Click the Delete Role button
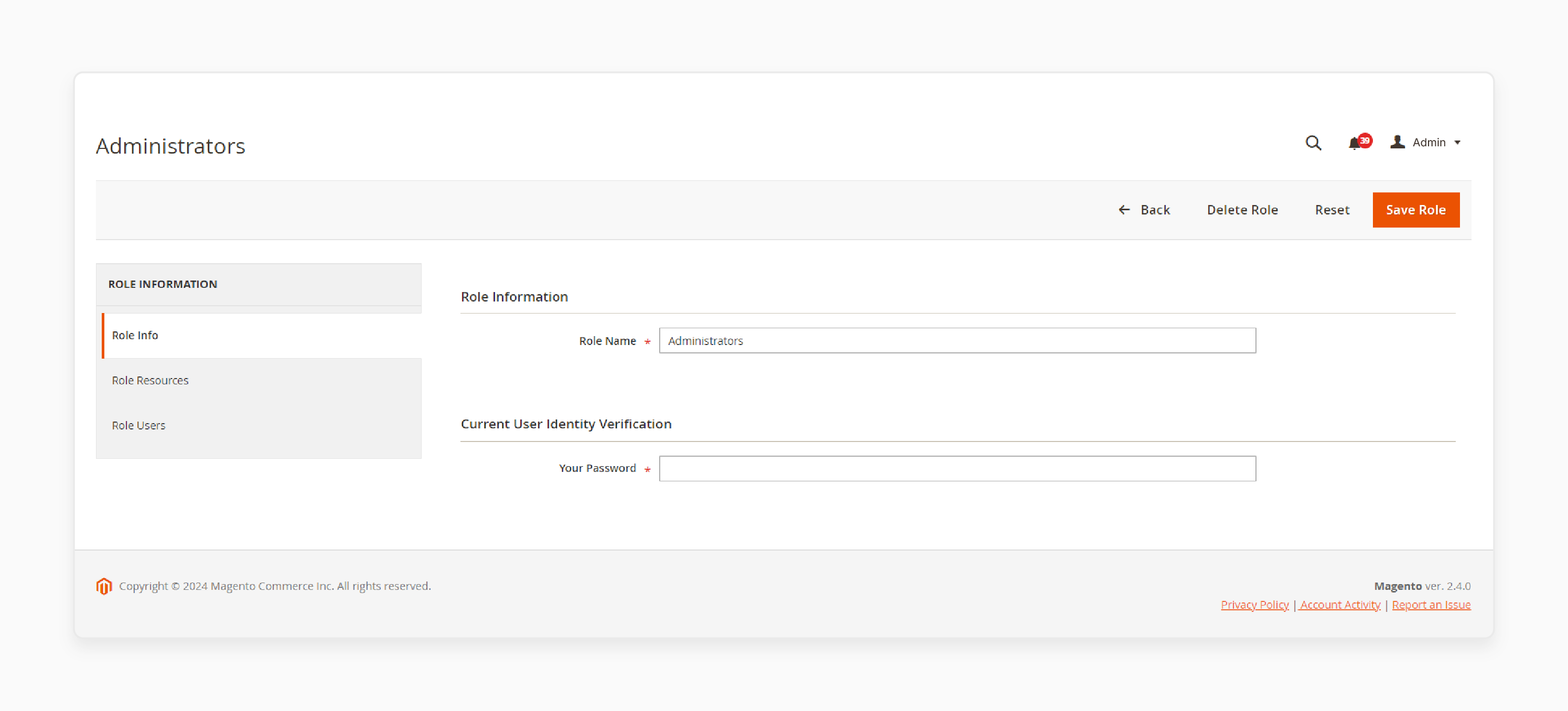 (1242, 209)
